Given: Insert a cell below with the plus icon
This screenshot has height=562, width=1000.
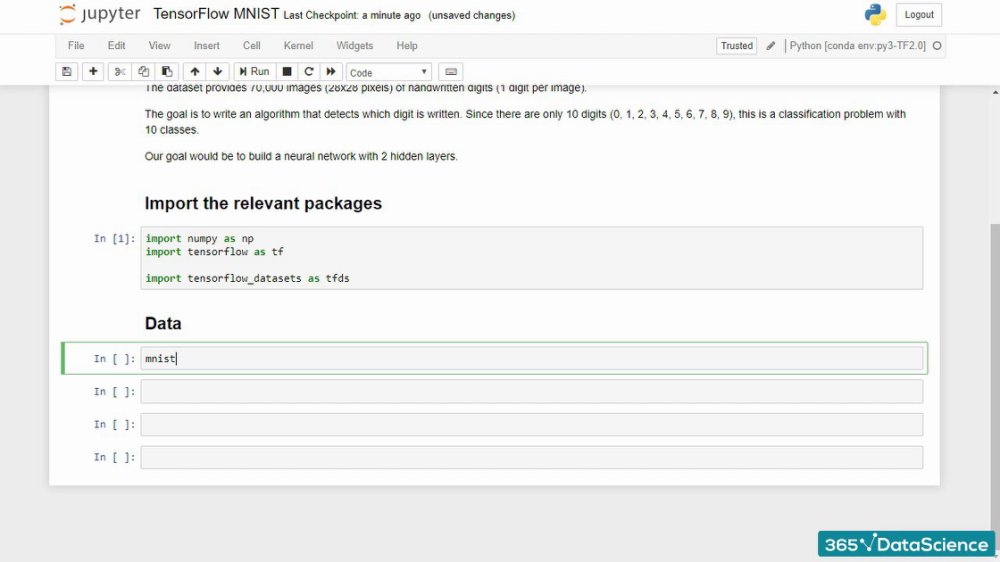Looking at the screenshot, I should [93, 71].
